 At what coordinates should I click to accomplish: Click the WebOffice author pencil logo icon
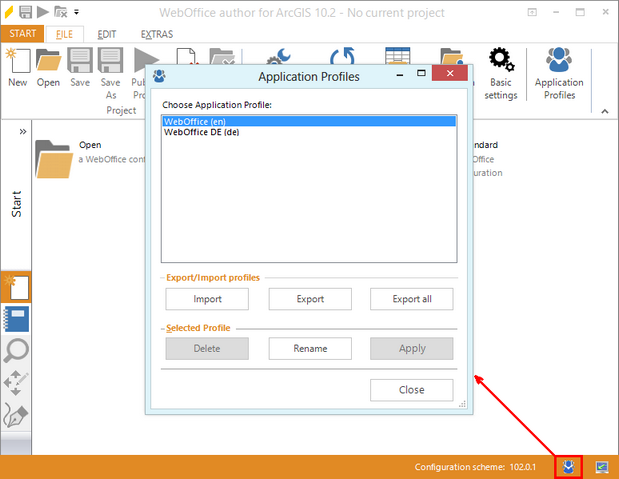pyautogui.click(x=9, y=12)
